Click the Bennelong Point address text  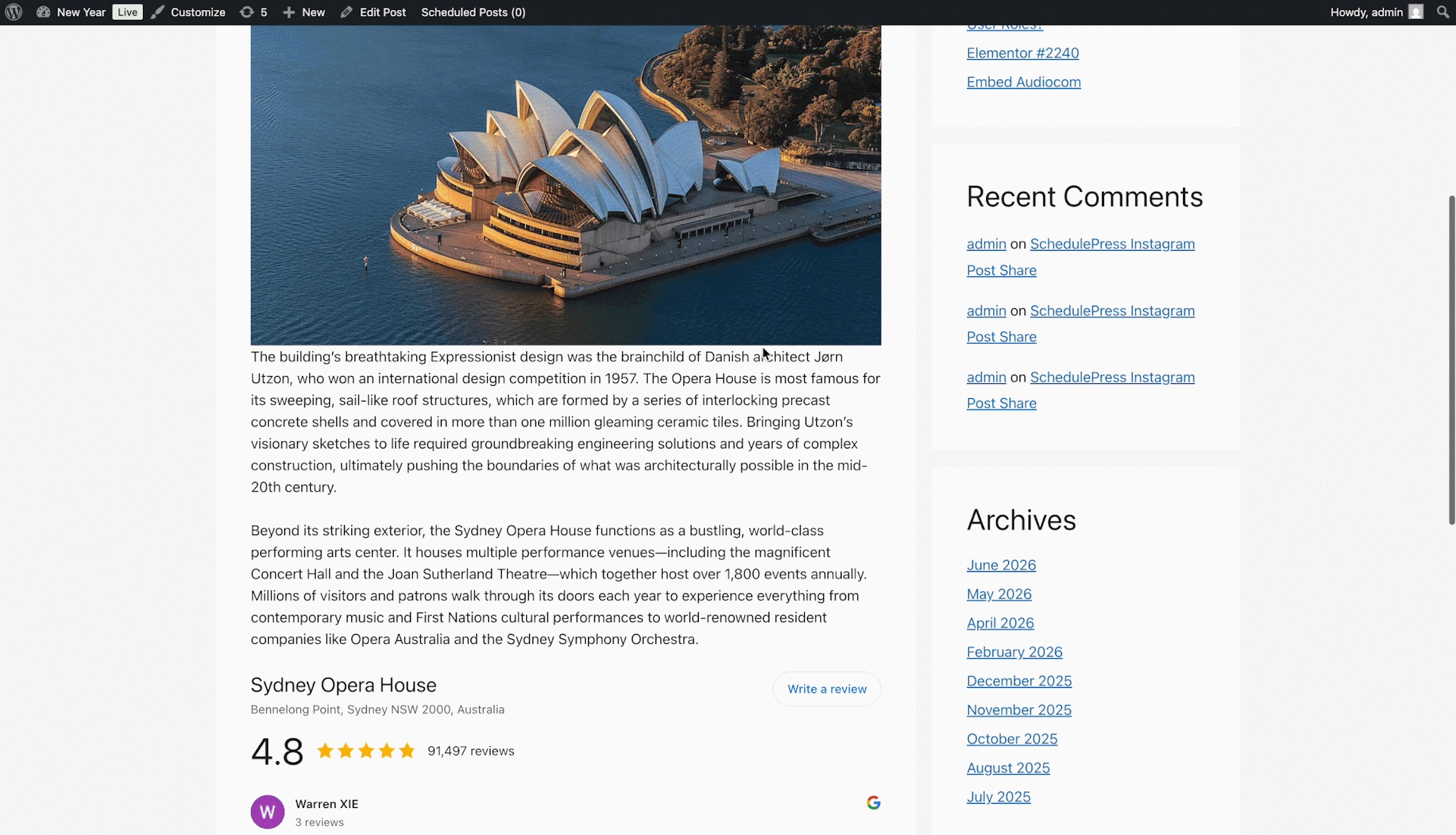click(378, 709)
